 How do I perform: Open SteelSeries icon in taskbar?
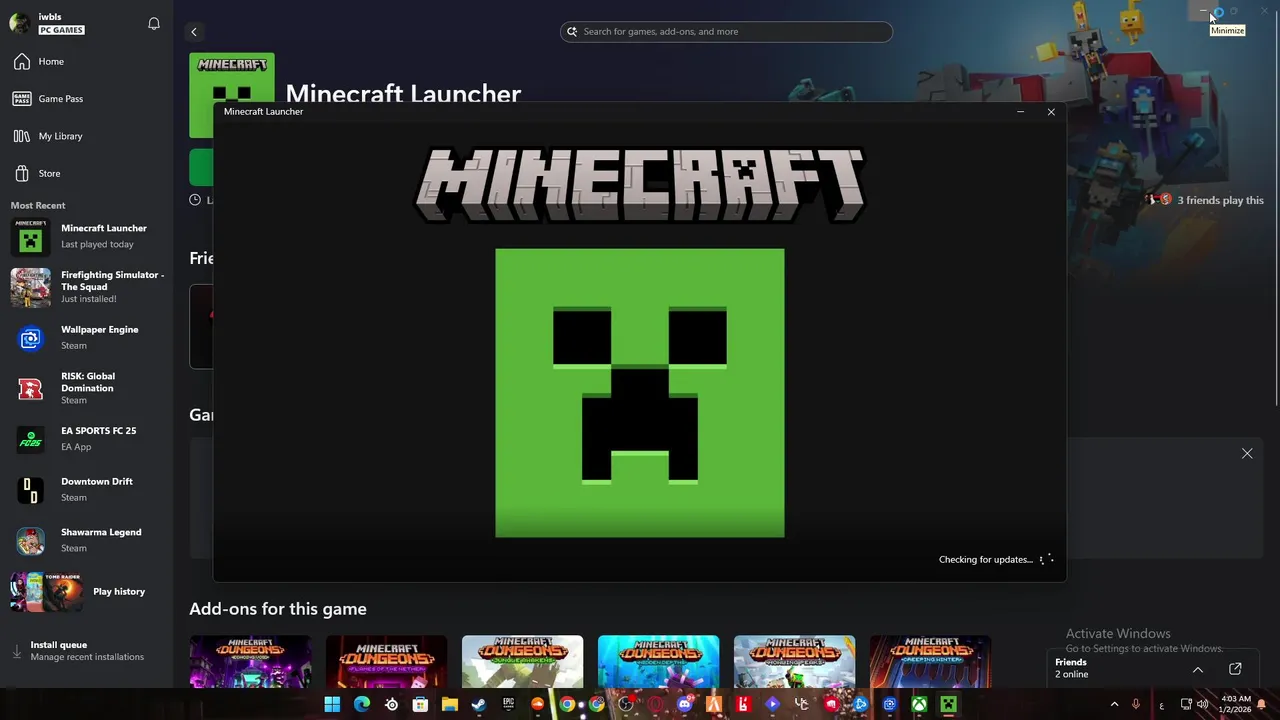click(391, 704)
